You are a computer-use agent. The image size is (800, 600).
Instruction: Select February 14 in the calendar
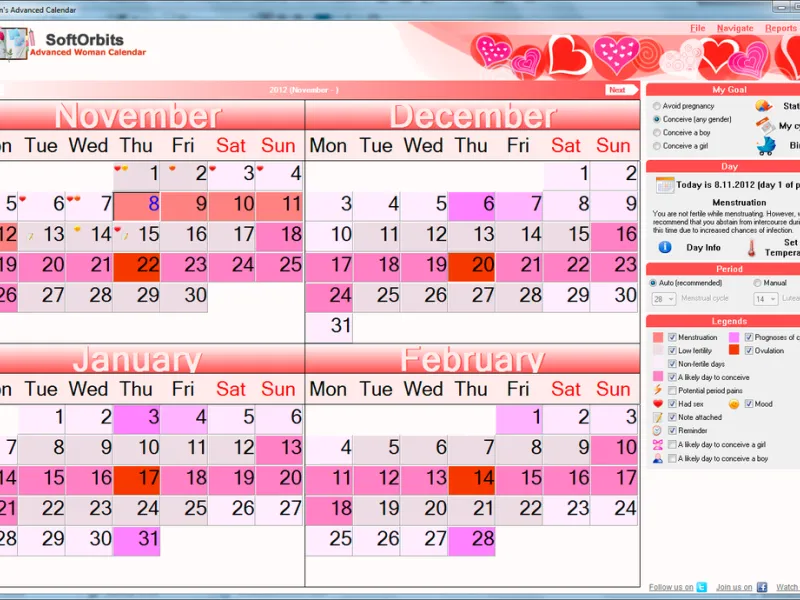[472, 480]
